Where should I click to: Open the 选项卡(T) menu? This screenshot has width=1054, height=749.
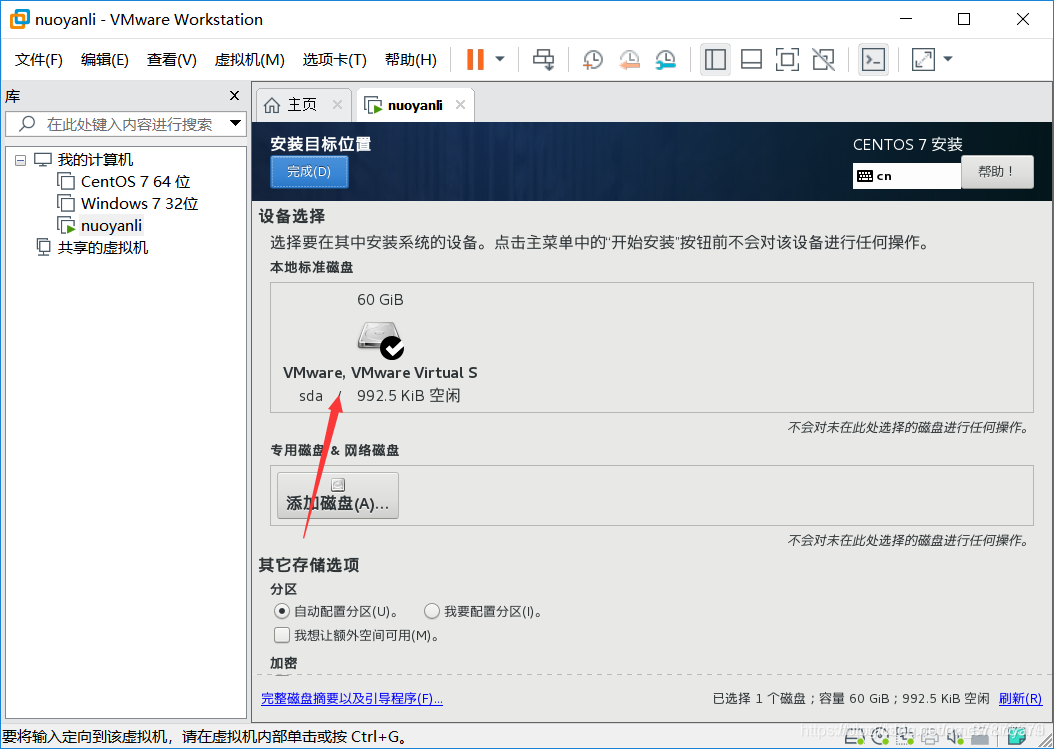pyautogui.click(x=334, y=60)
